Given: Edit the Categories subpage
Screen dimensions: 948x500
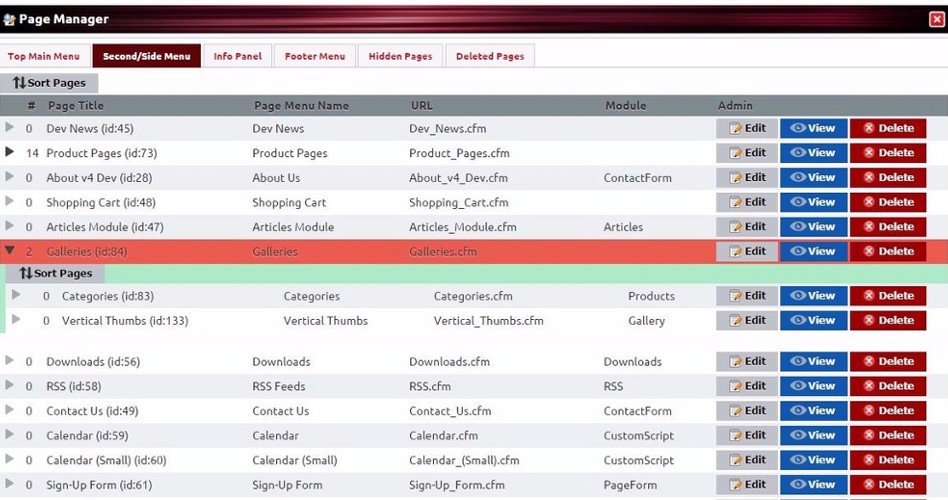Looking at the screenshot, I should [747, 296].
